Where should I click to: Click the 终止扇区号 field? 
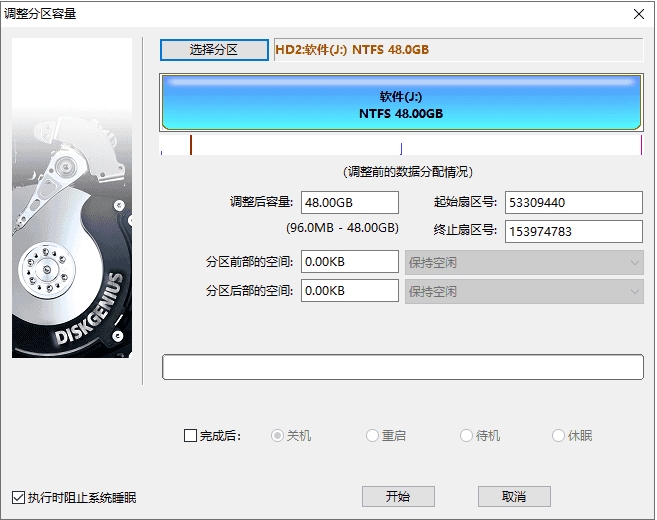(574, 231)
